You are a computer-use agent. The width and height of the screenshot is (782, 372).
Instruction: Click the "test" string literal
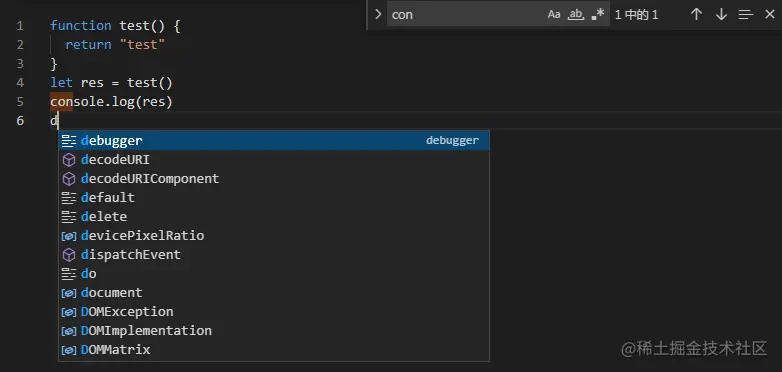click(142, 44)
